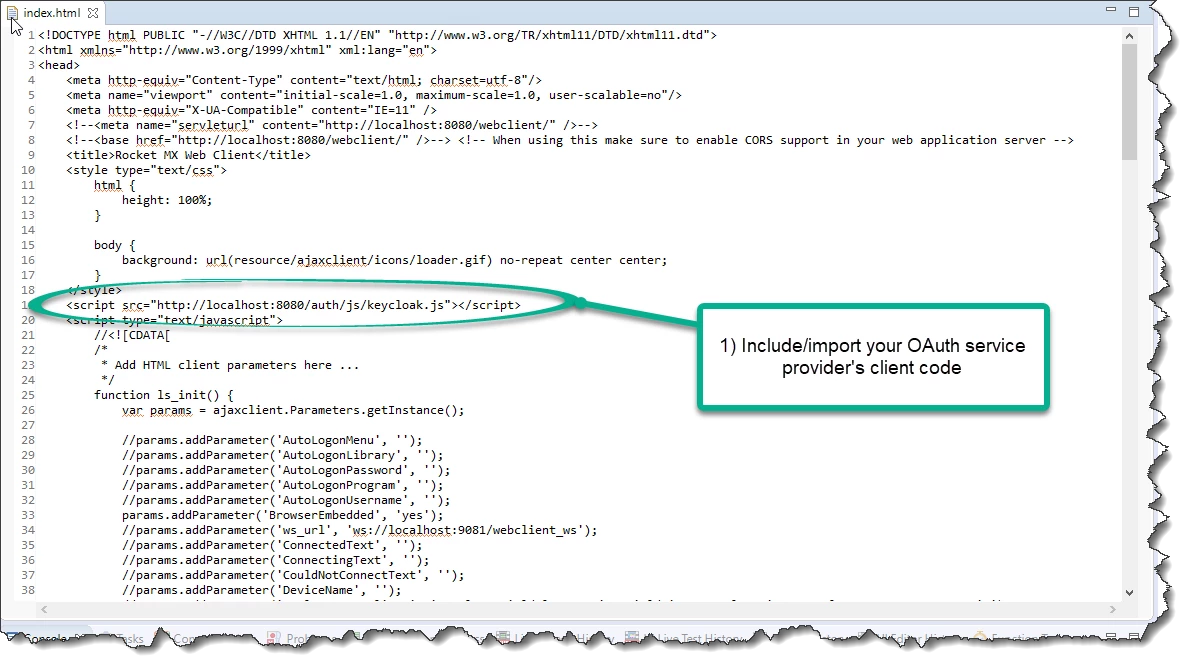Click the horizontal scrollbar right arrow
The width and height of the screenshot is (1194, 672).
(x=1113, y=610)
